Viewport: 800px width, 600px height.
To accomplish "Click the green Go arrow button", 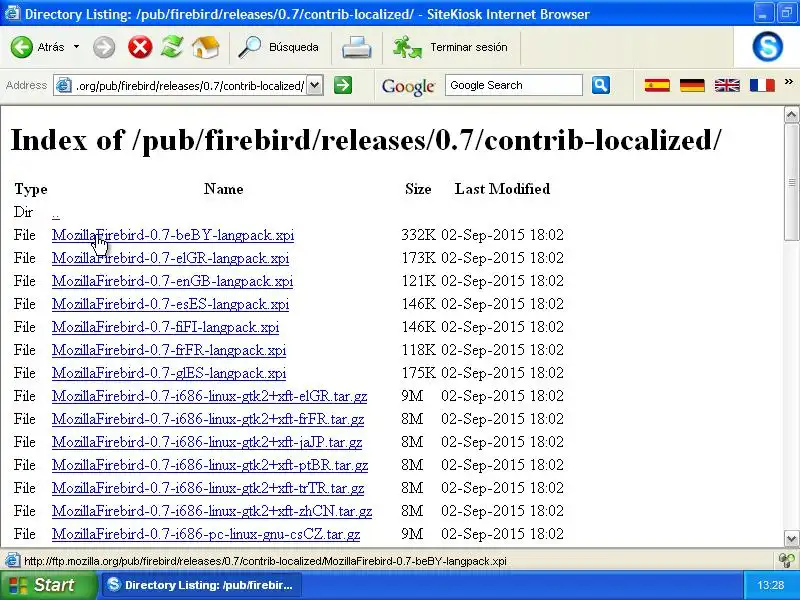I will point(343,85).
